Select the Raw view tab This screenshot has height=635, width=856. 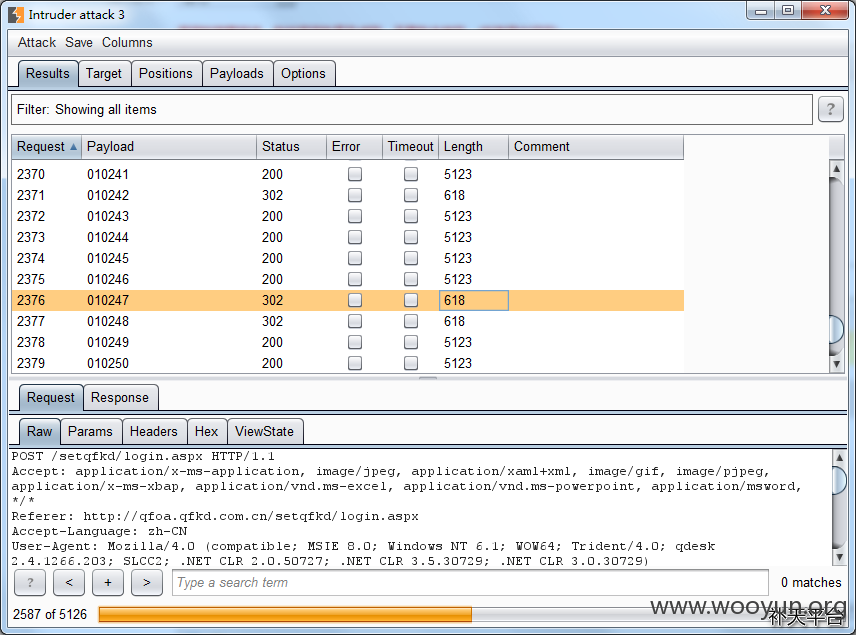39,431
